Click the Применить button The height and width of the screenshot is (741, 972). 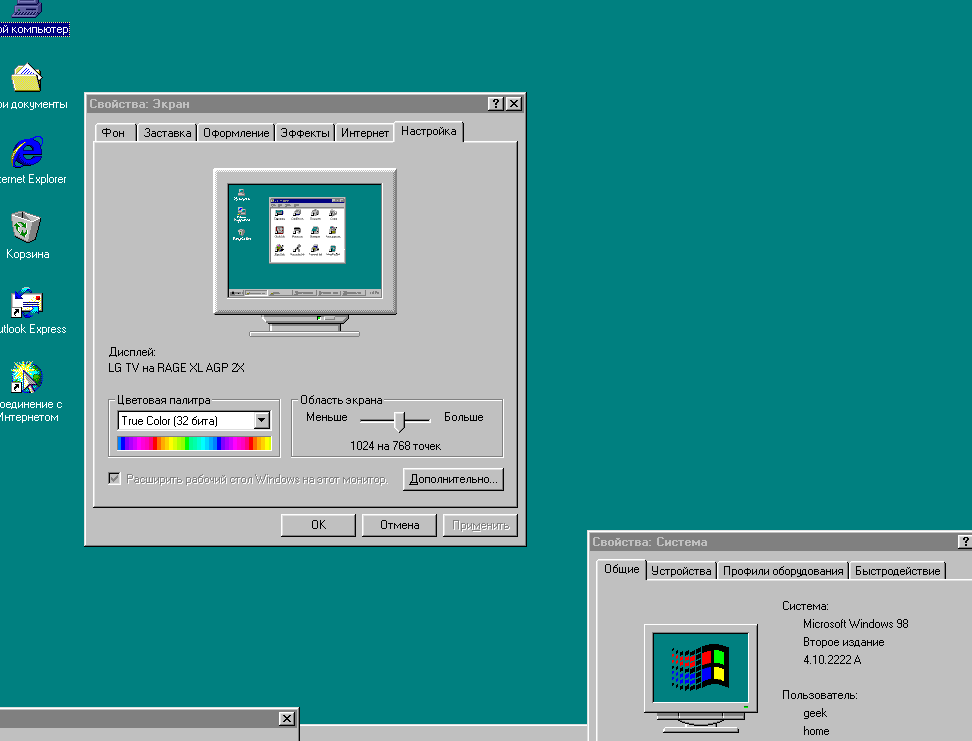point(480,525)
